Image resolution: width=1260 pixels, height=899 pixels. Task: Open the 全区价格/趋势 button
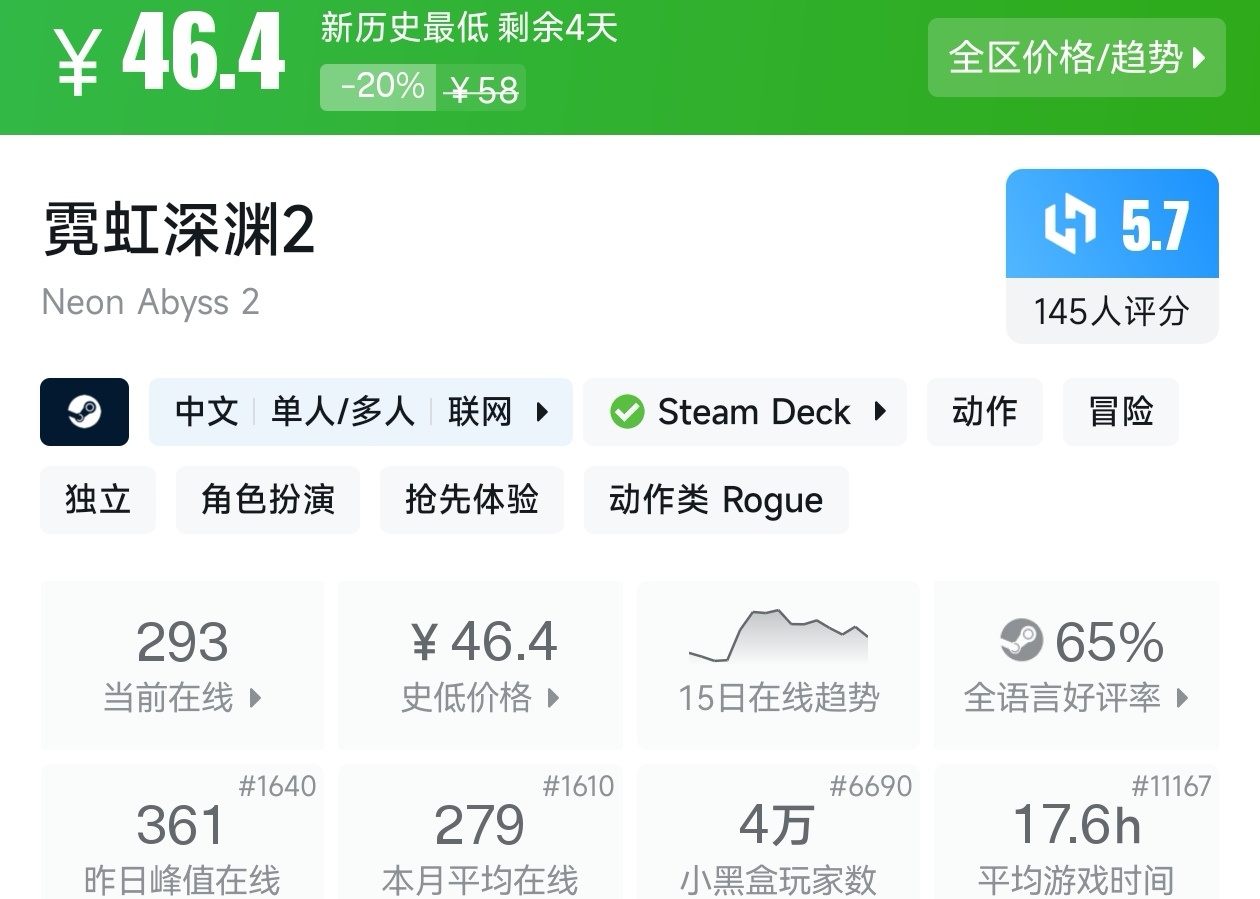pos(1076,58)
